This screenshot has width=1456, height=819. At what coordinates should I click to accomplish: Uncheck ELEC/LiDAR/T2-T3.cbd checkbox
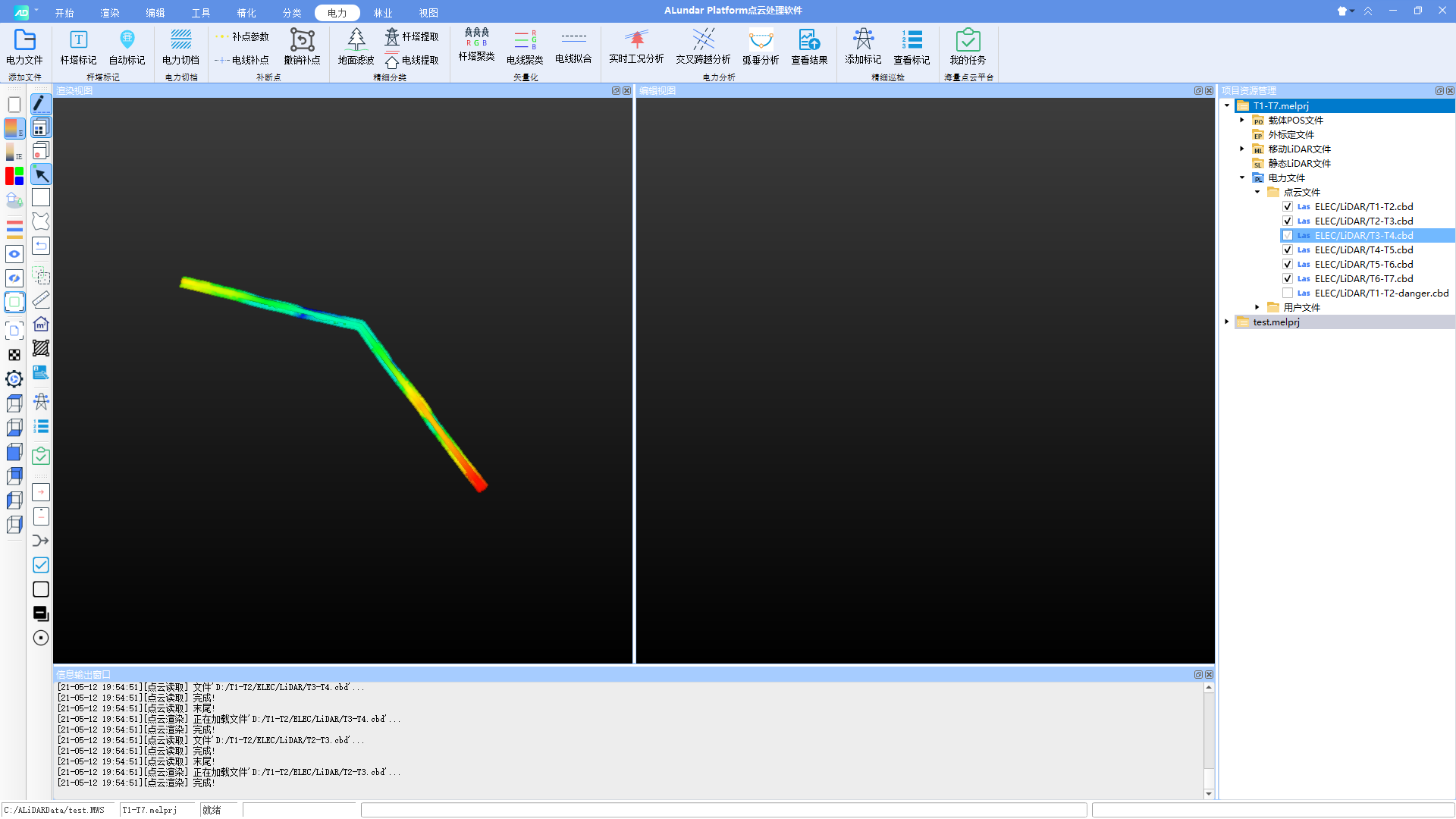point(1288,221)
